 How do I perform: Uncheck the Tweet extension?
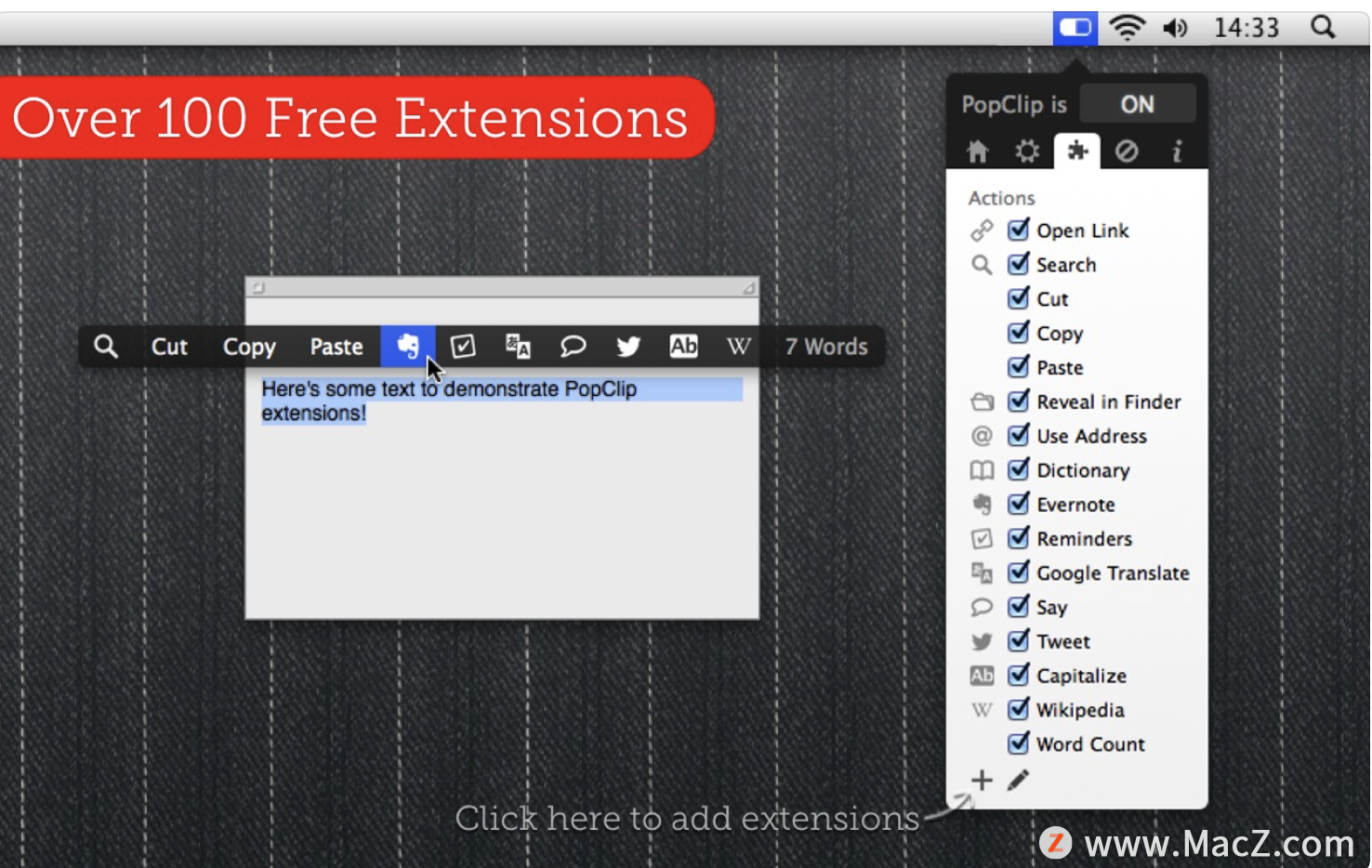point(1019,640)
